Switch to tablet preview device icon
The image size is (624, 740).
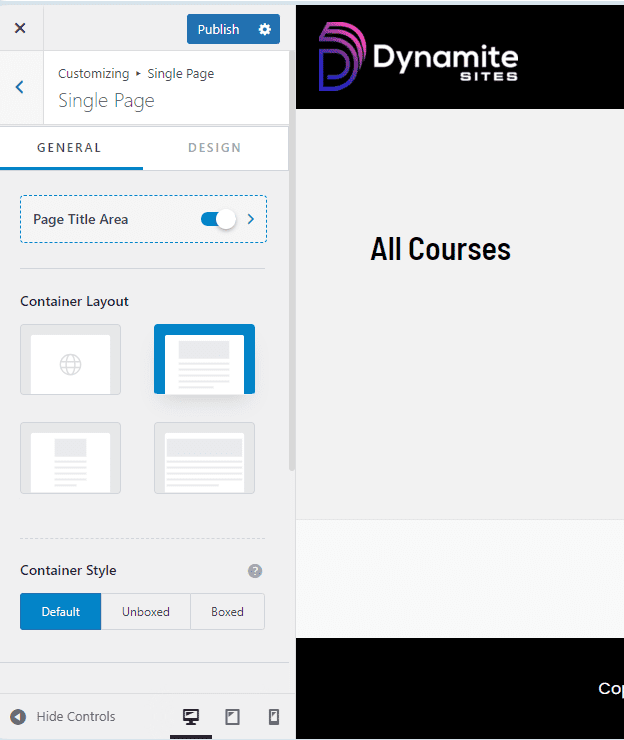(232, 716)
